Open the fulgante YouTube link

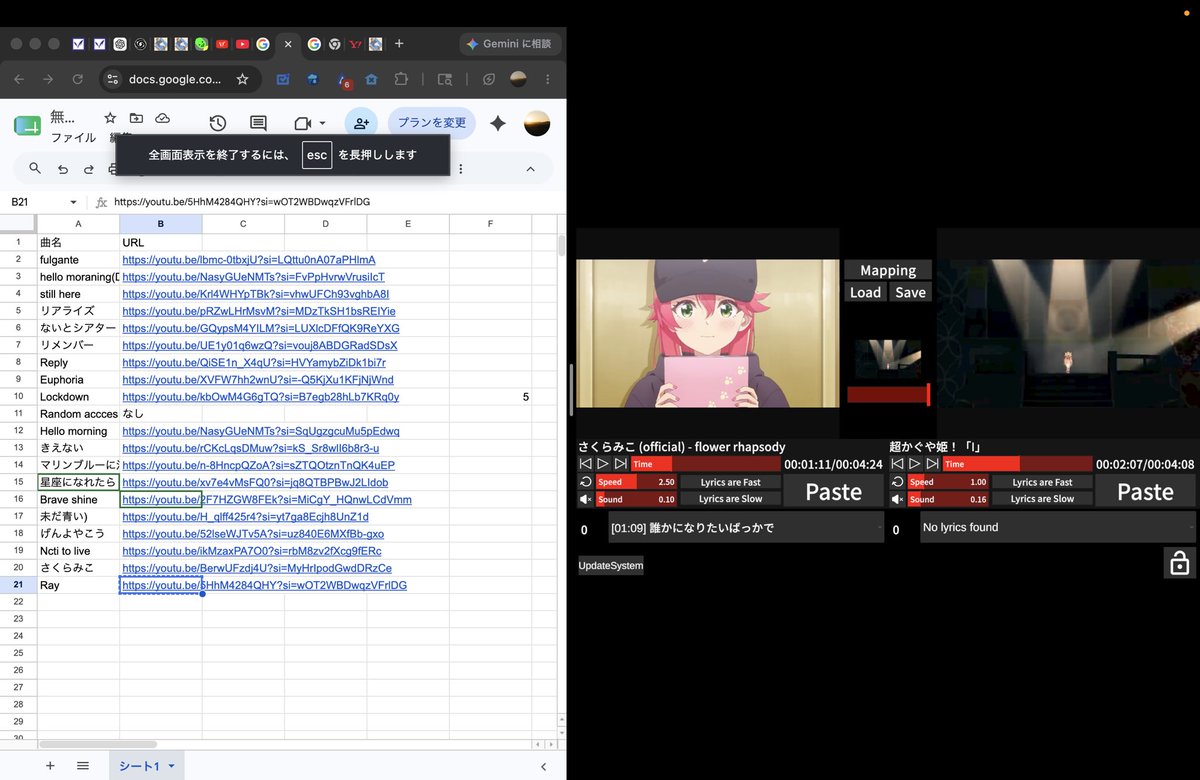[248, 260]
